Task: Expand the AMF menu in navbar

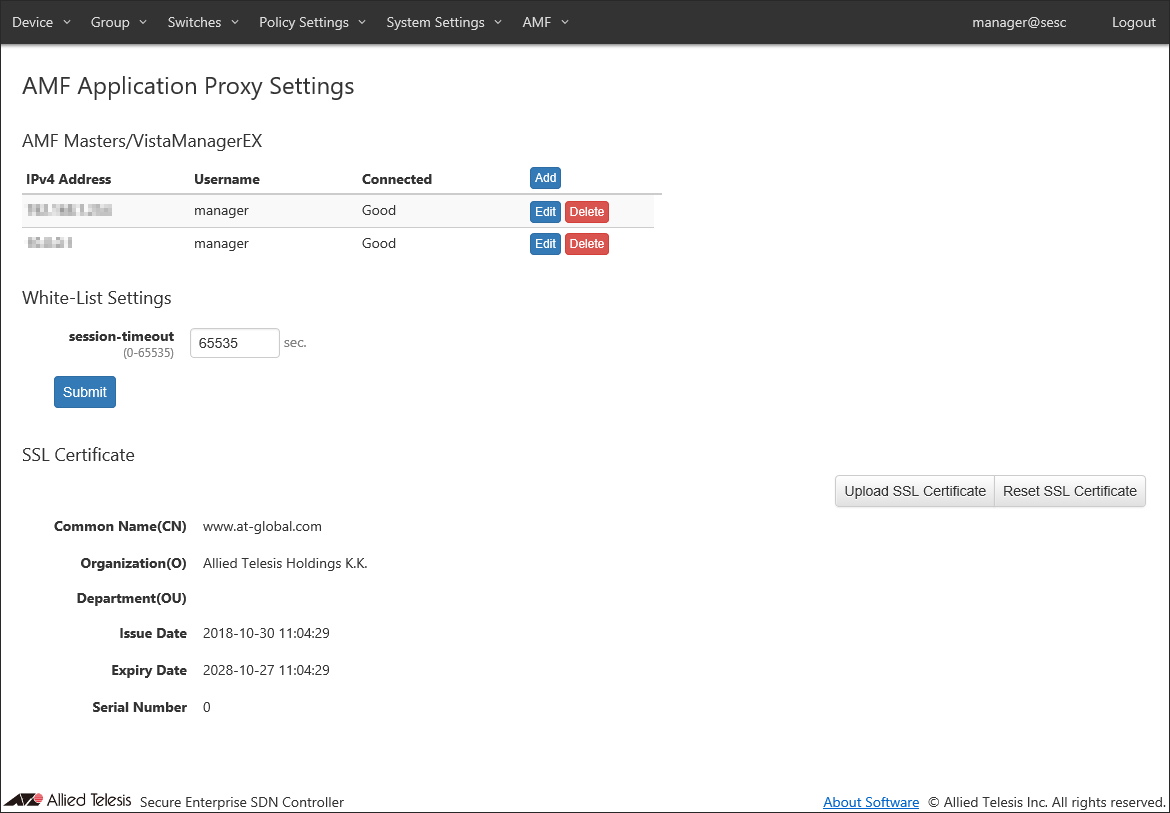Action: [x=545, y=22]
